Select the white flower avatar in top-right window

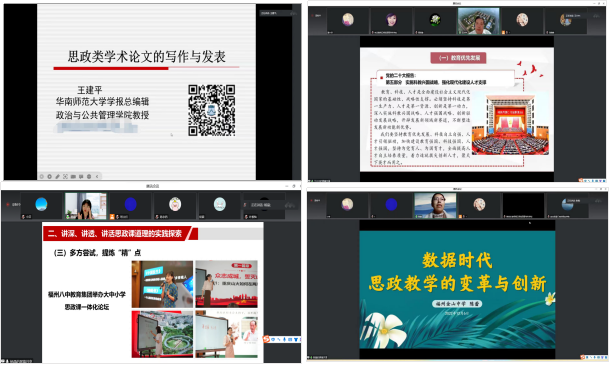point(435,19)
